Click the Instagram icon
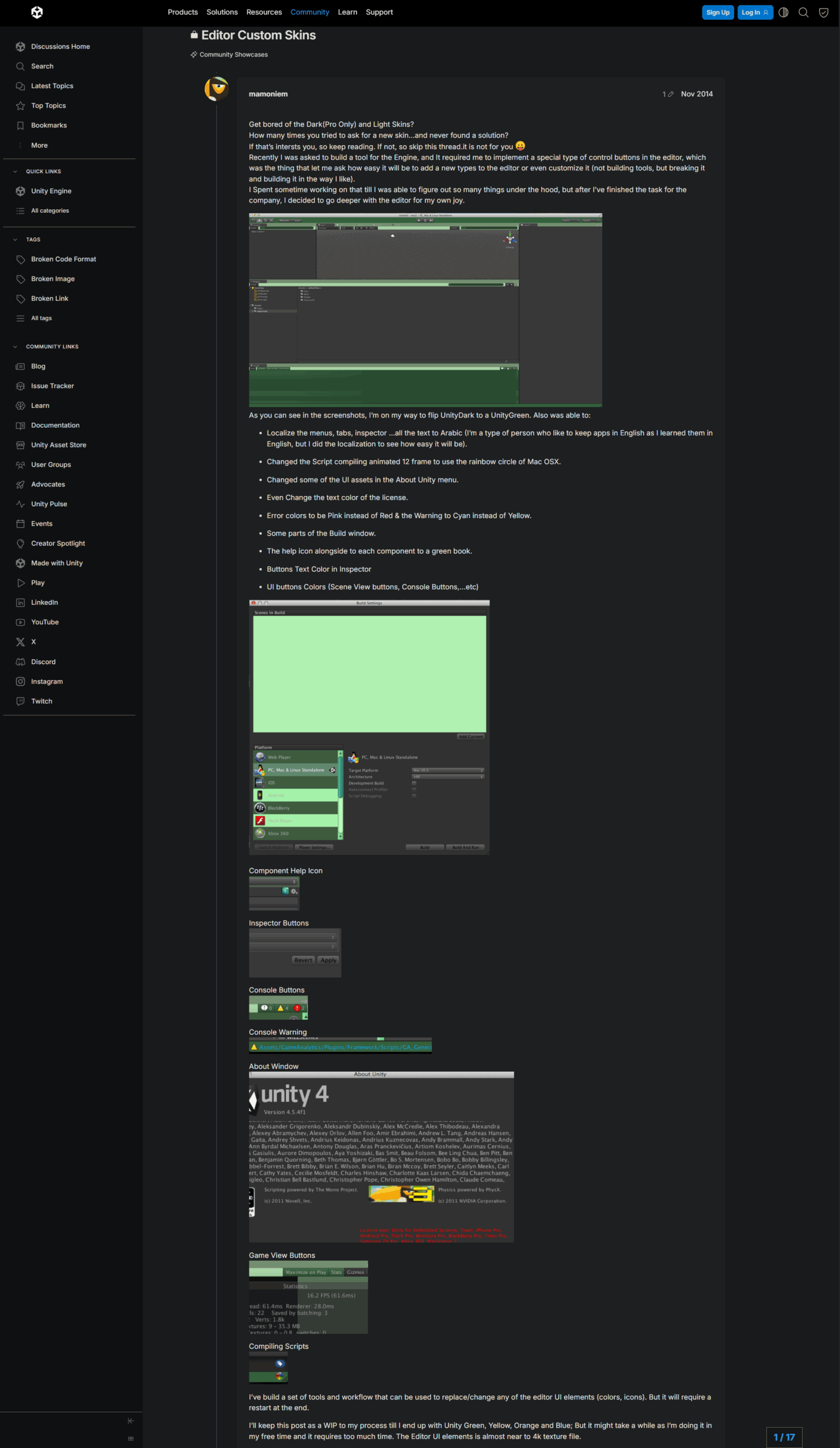The height and width of the screenshot is (1448, 840). (x=21, y=682)
